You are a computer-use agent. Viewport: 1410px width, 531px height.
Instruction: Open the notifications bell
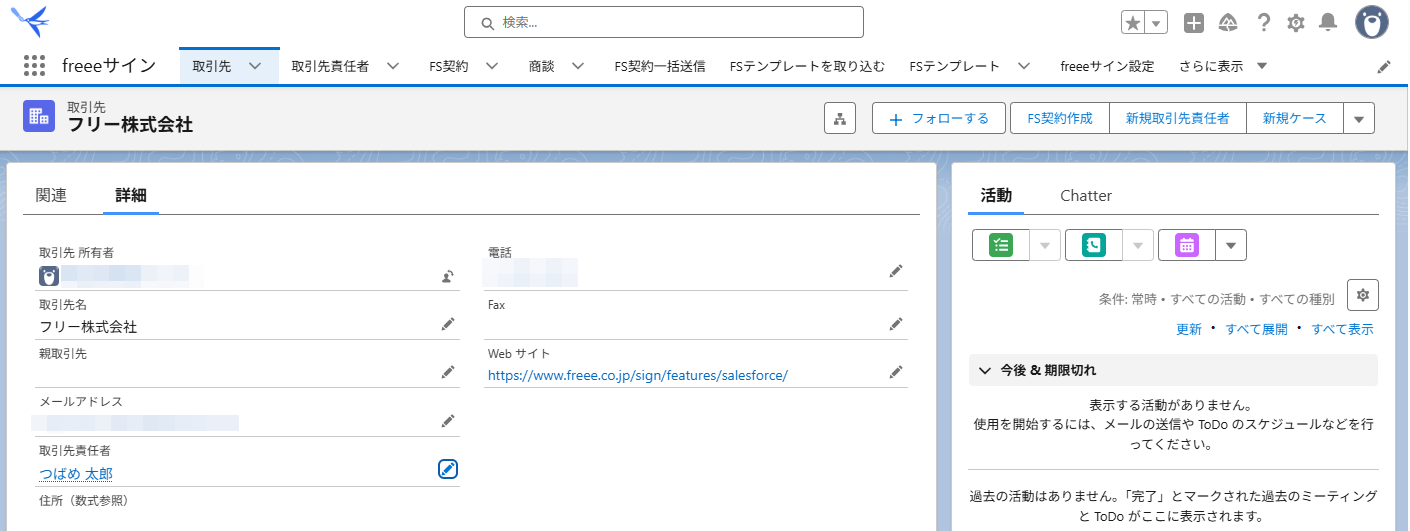pos(1328,22)
